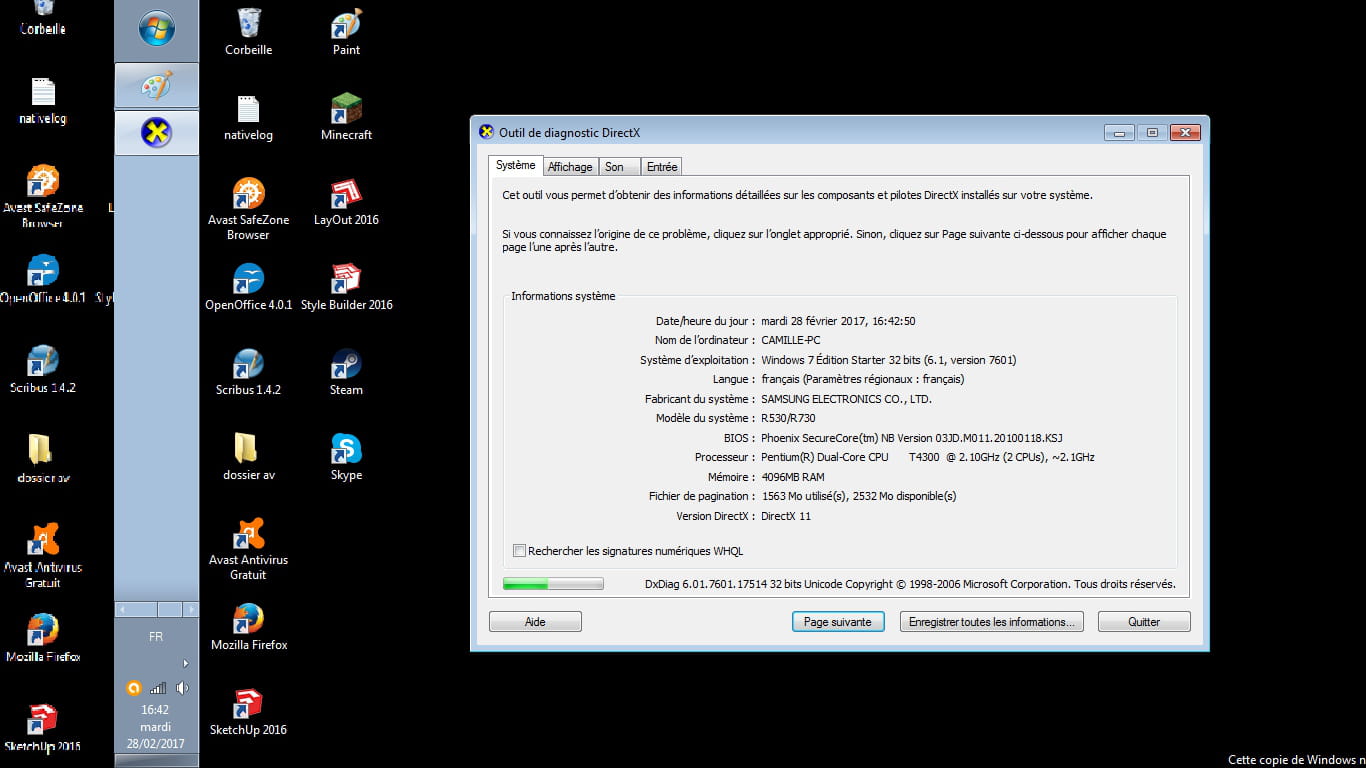The height and width of the screenshot is (768, 1366).
Task: Click the taskbar right scroll arrow
Action: tap(191, 609)
